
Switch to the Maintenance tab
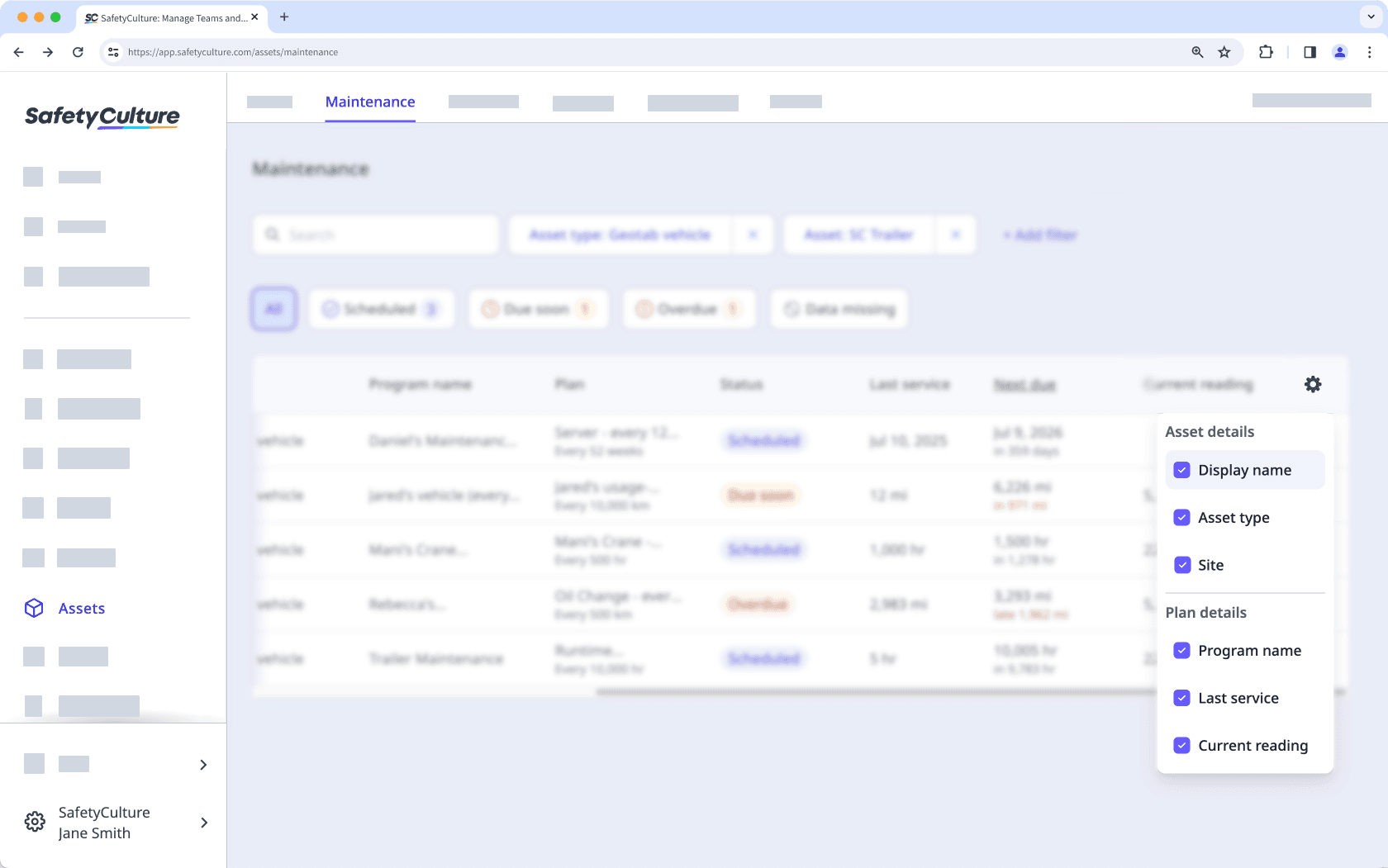(369, 102)
